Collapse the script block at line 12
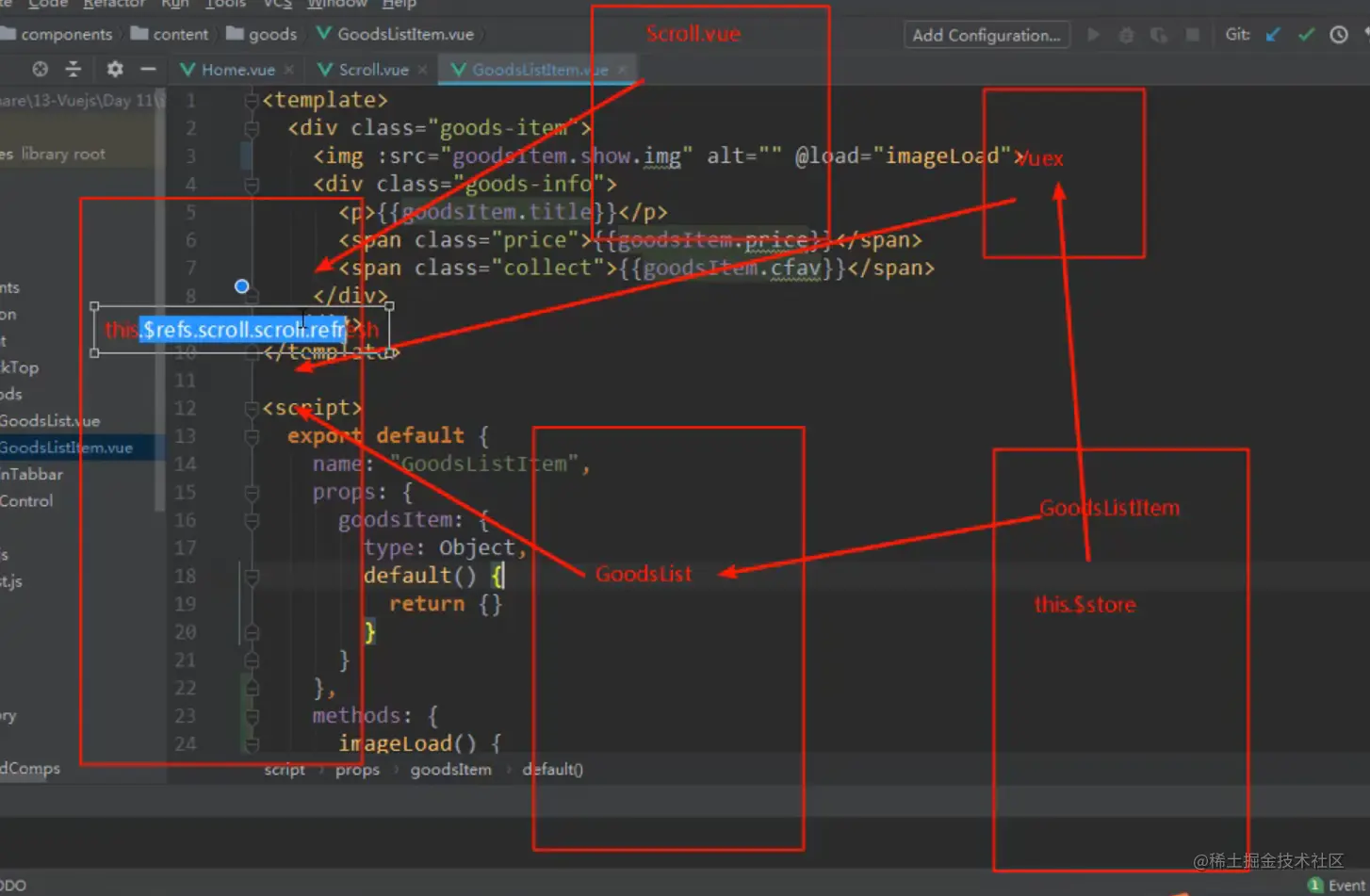Viewport: 1370px width, 896px height. pos(252,408)
